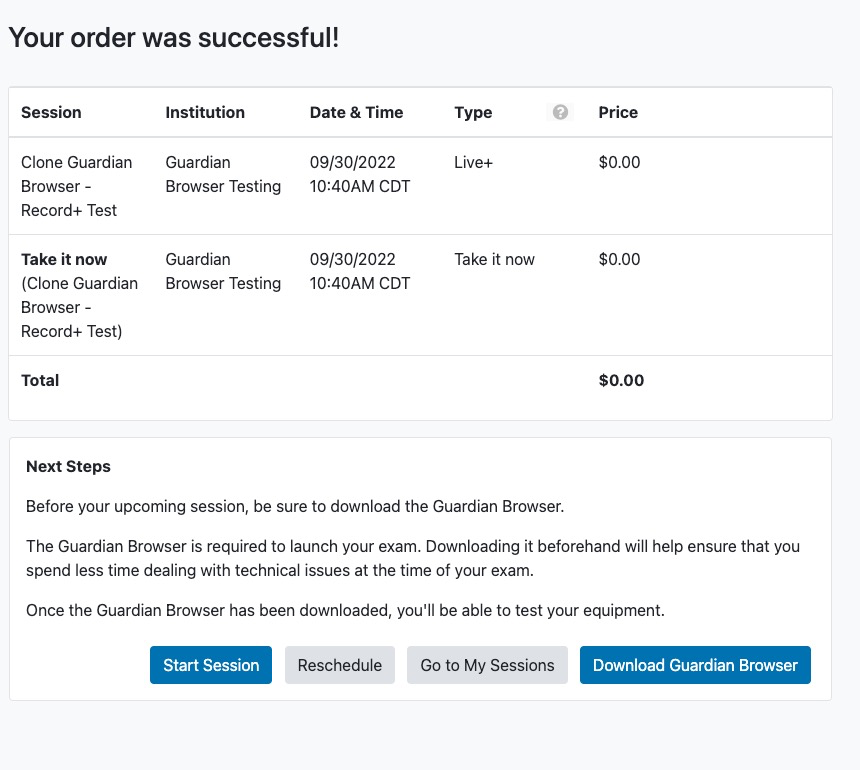
Task: Click the Session column header
Action: 51,112
